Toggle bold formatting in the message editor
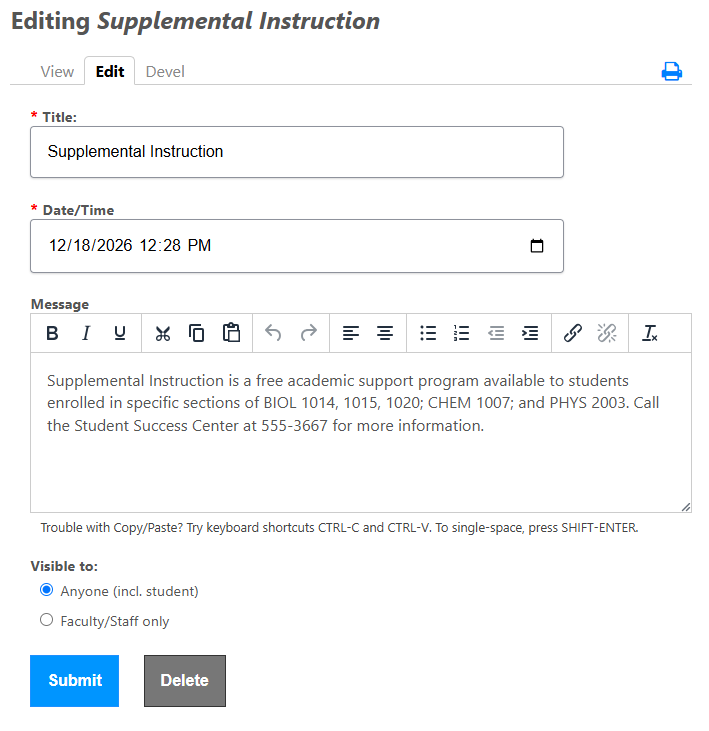Screen dimensions: 709x731 tap(52, 333)
